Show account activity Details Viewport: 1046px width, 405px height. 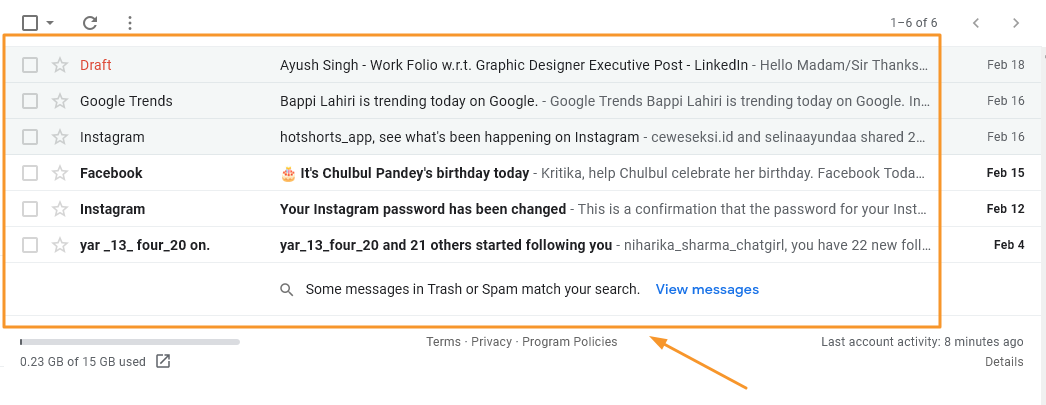click(x=1004, y=362)
